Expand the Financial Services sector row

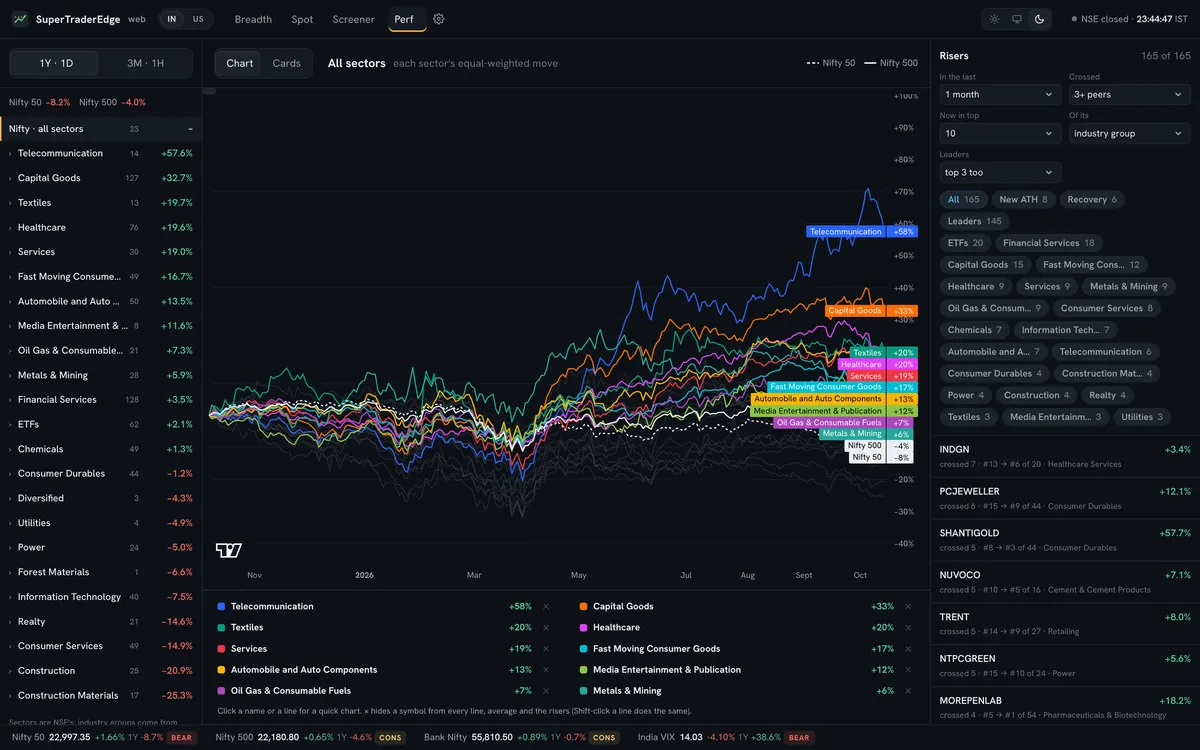point(100,400)
